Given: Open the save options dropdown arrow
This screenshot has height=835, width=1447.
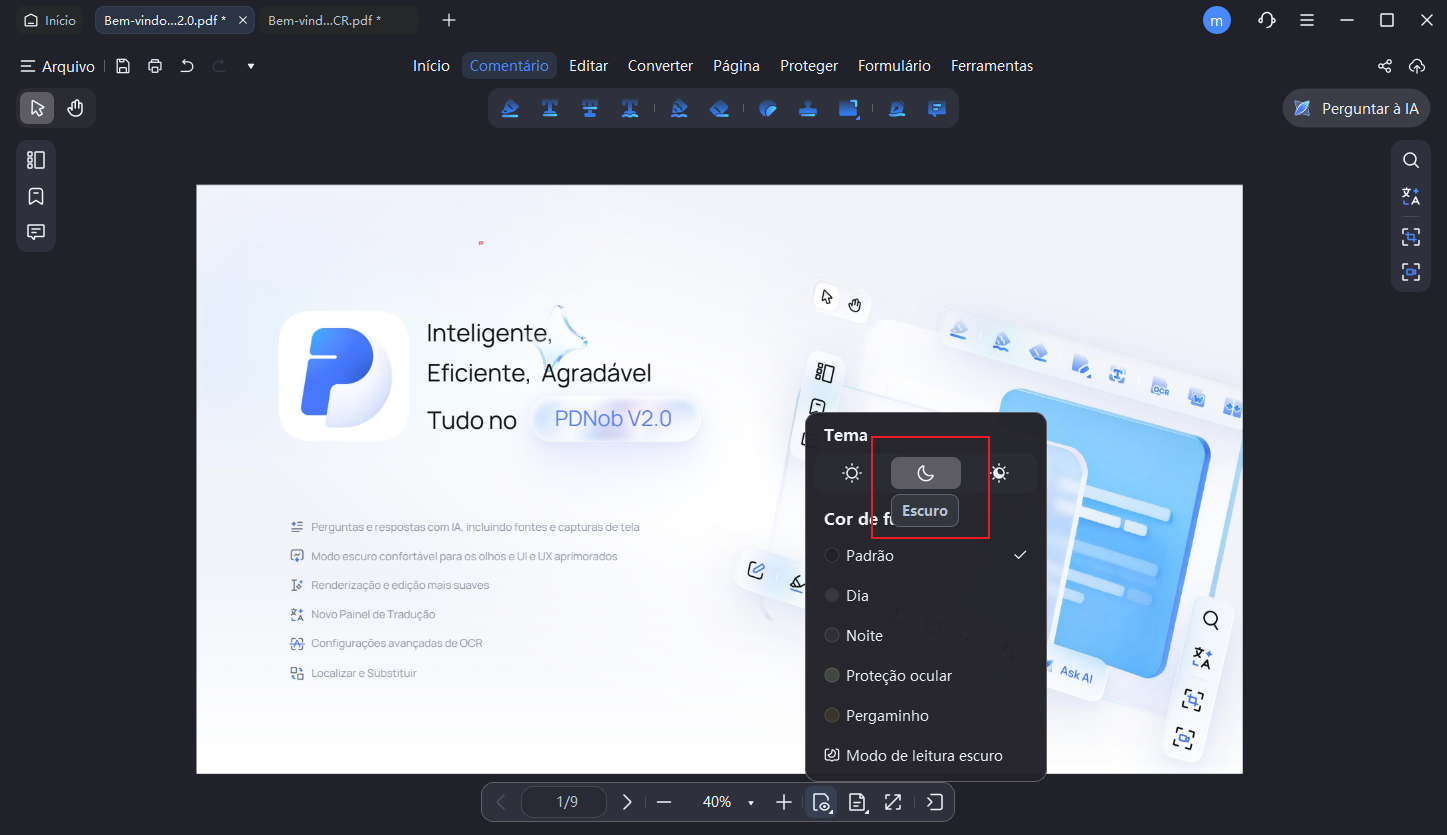Looking at the screenshot, I should [x=250, y=66].
